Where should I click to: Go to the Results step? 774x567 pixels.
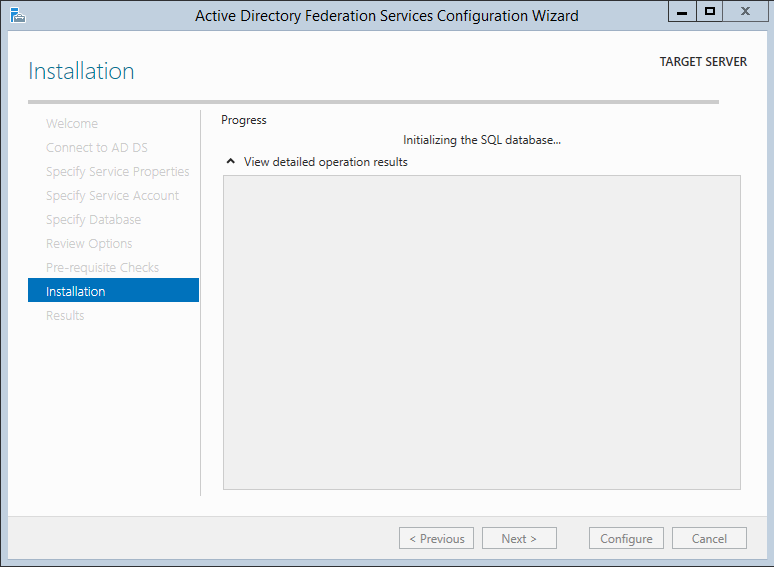65,316
